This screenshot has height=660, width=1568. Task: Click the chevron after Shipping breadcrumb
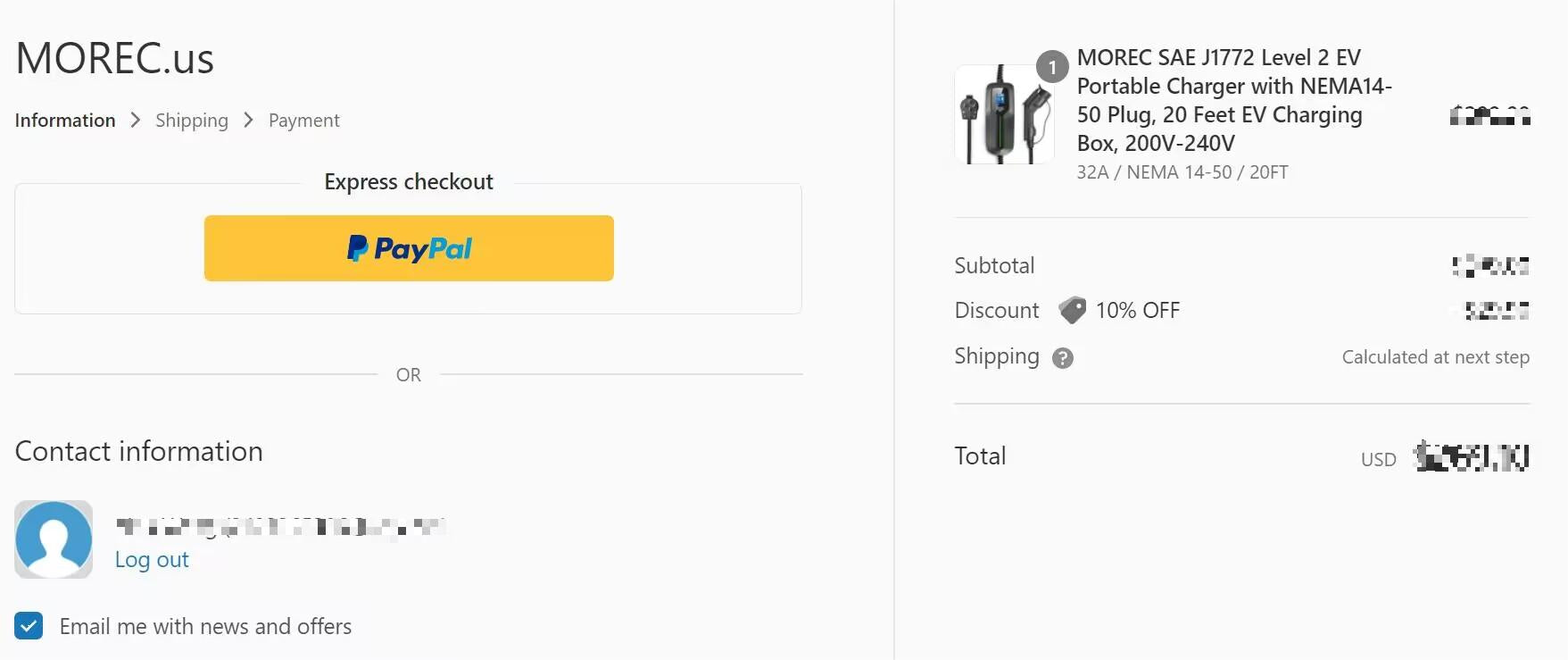pos(248,120)
